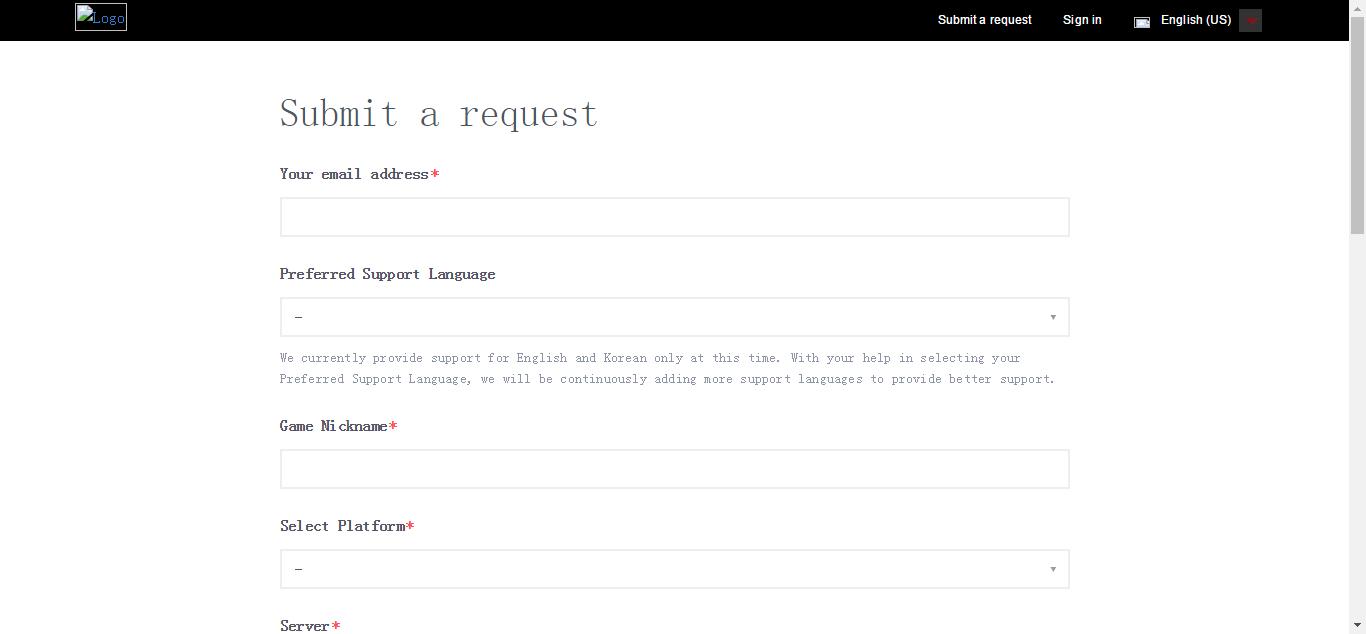This screenshot has width=1366, height=634.
Task: Click the flag icon beside English (US)
Action: [x=1142, y=22]
